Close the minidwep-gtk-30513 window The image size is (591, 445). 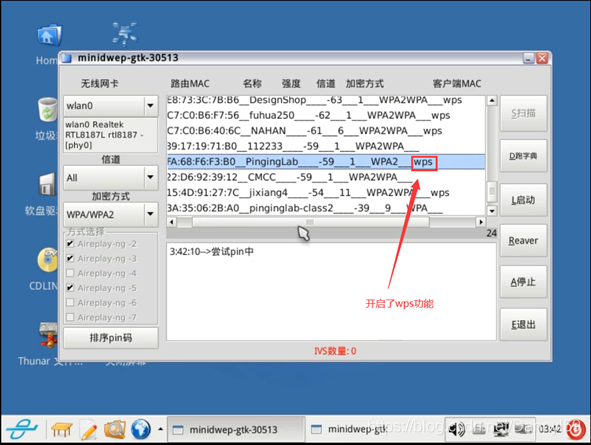(x=542, y=58)
